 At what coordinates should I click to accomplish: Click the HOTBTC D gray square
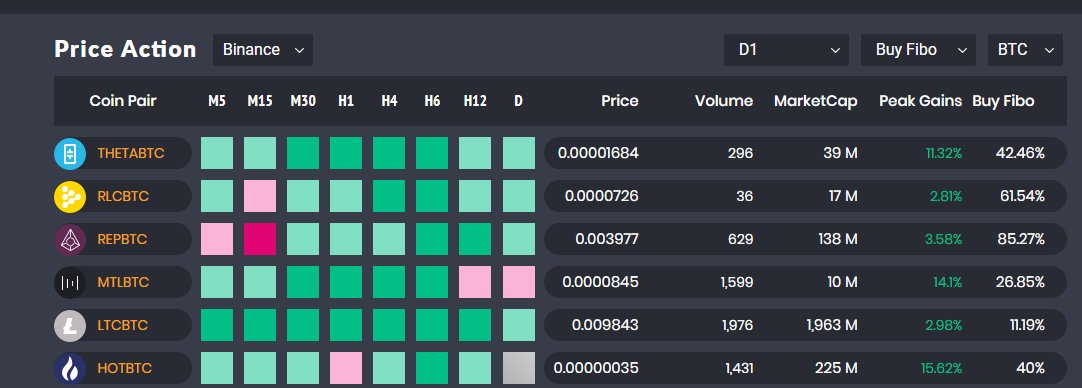pyautogui.click(x=518, y=369)
